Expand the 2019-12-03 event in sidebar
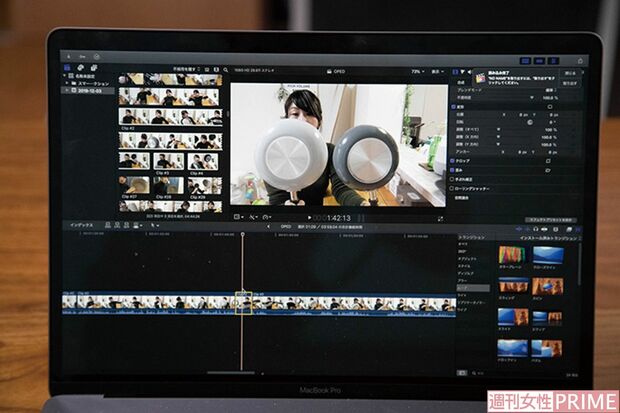Image resolution: width=620 pixels, height=413 pixels. tap(65, 90)
